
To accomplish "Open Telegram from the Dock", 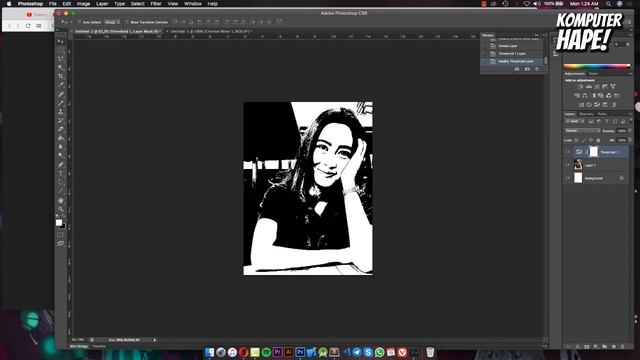I will tap(357, 352).
